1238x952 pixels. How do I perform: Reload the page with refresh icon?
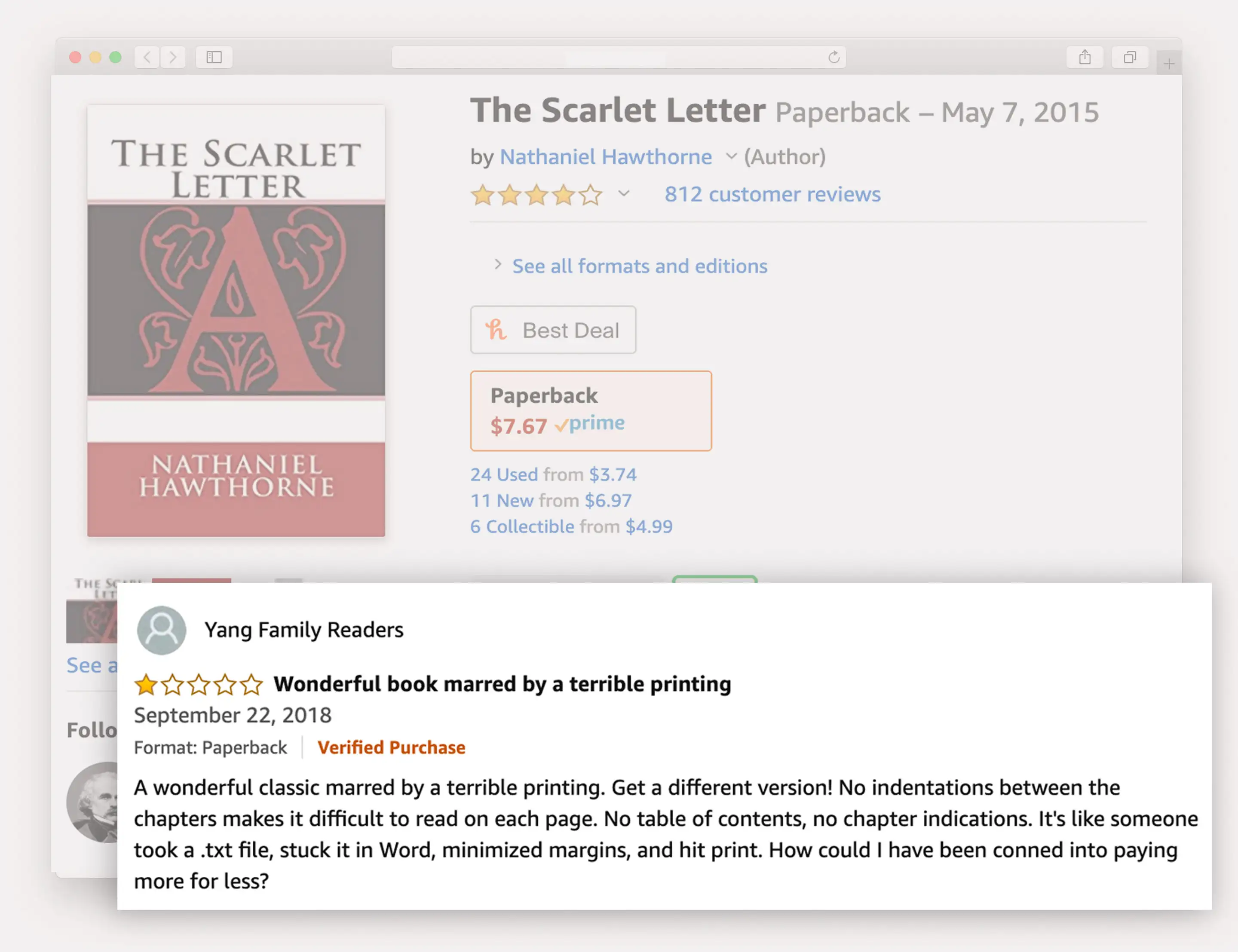834,57
